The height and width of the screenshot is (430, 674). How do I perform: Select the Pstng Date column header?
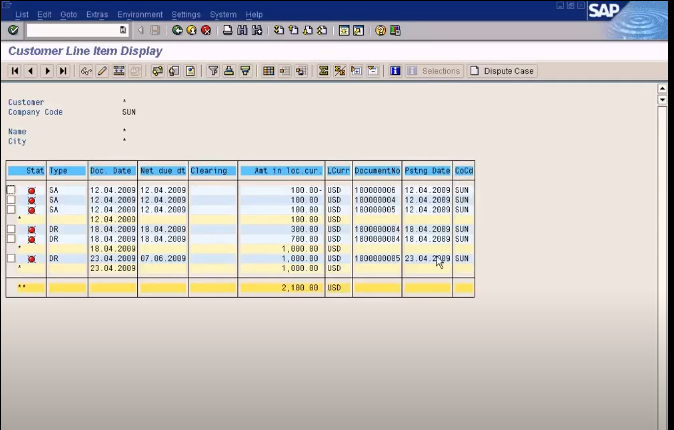pos(427,171)
